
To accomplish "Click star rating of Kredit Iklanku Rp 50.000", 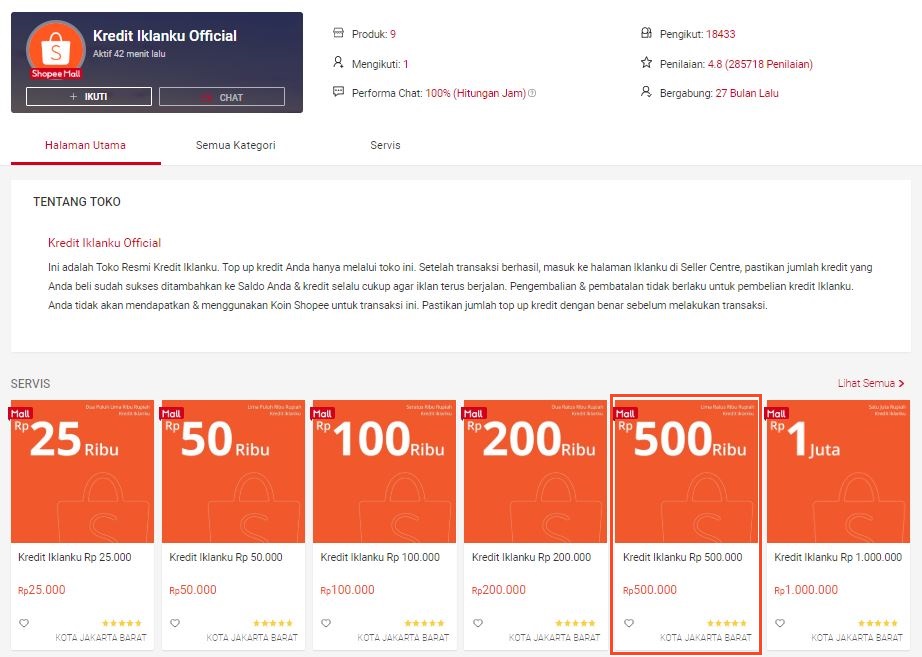I will 273,623.
